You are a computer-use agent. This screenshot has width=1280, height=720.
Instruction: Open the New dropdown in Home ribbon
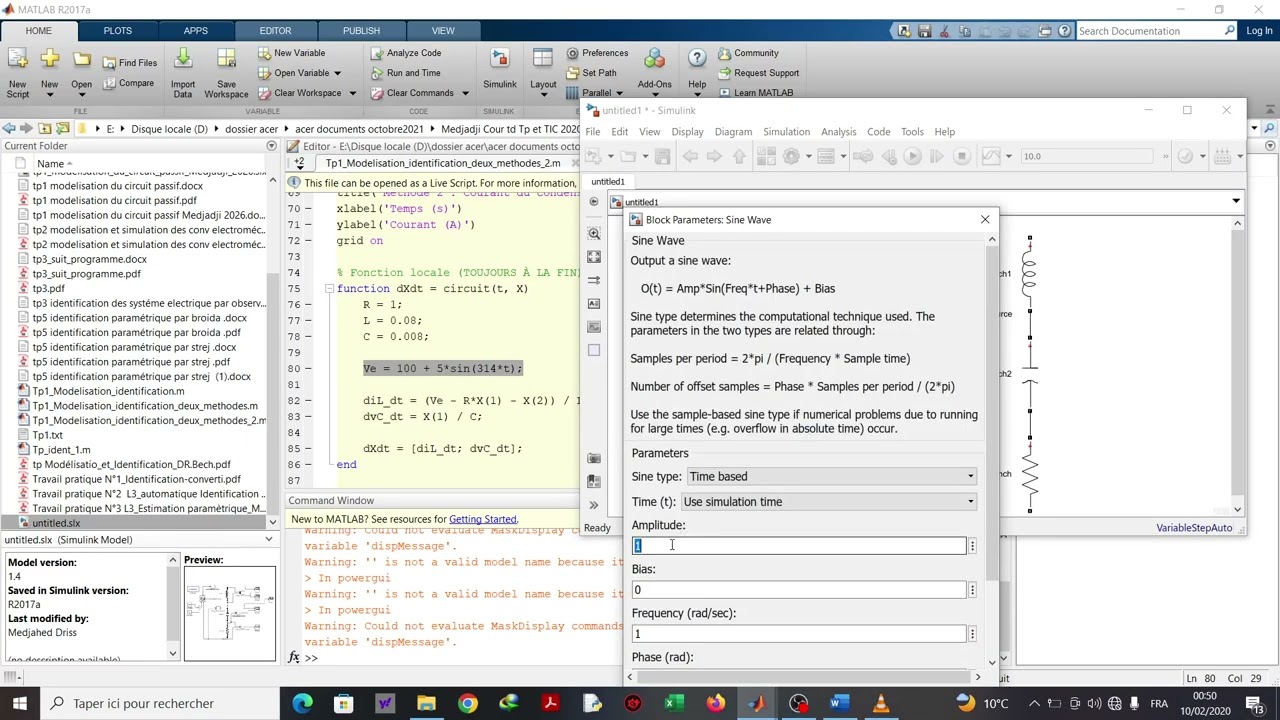[49, 74]
